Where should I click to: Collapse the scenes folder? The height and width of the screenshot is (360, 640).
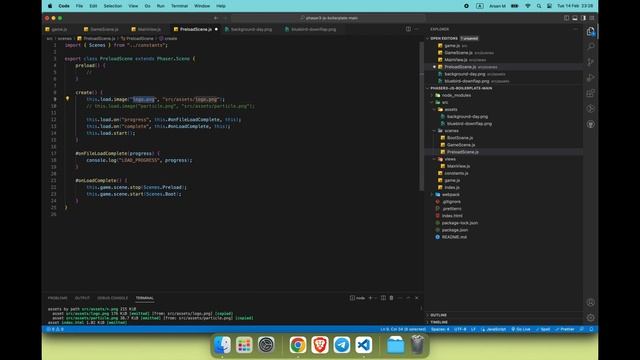pyautogui.click(x=451, y=131)
